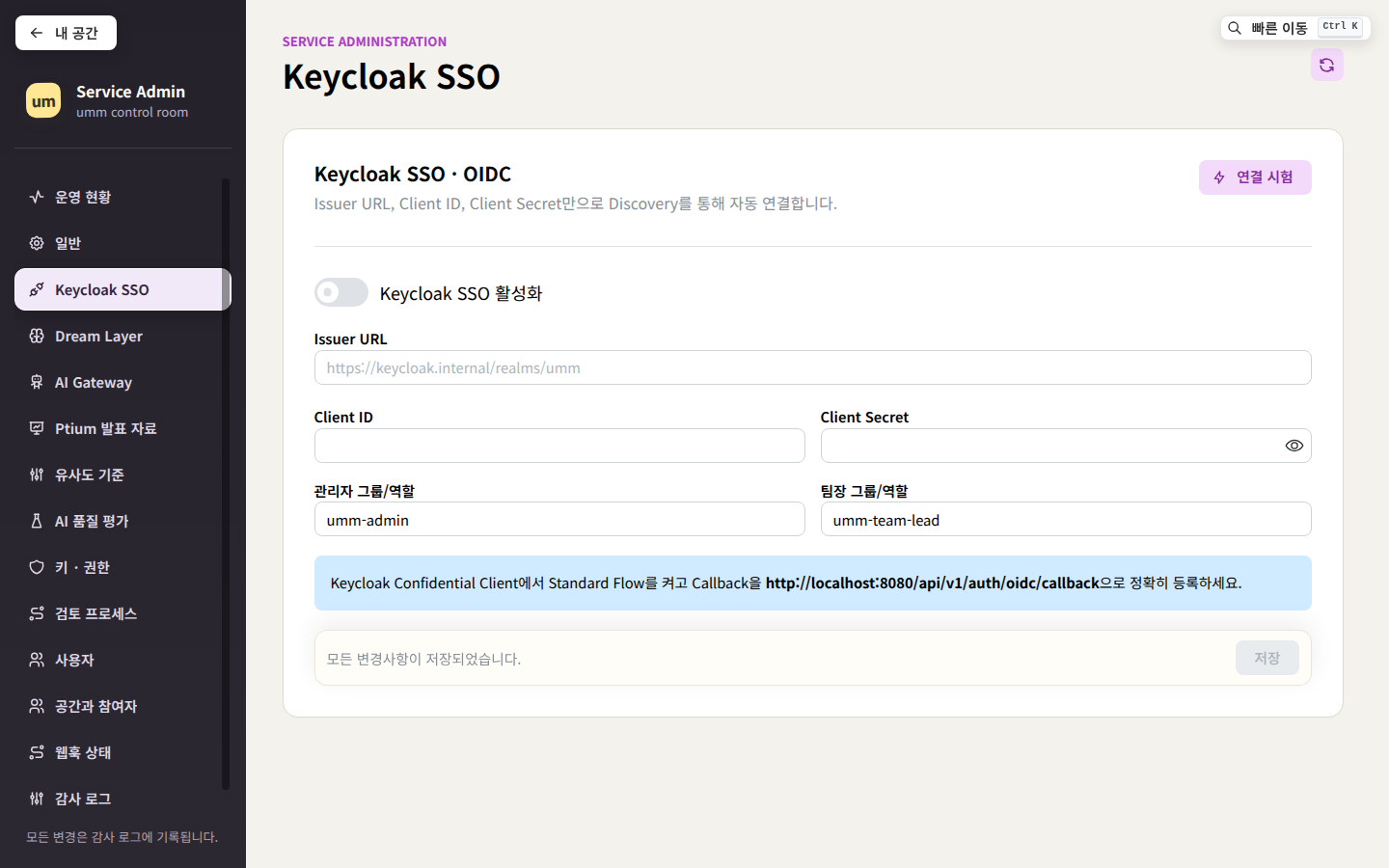The width and height of the screenshot is (1389, 868).
Task: Click 관리자 그룹/역할 field with umm-admin
Action: click(559, 519)
